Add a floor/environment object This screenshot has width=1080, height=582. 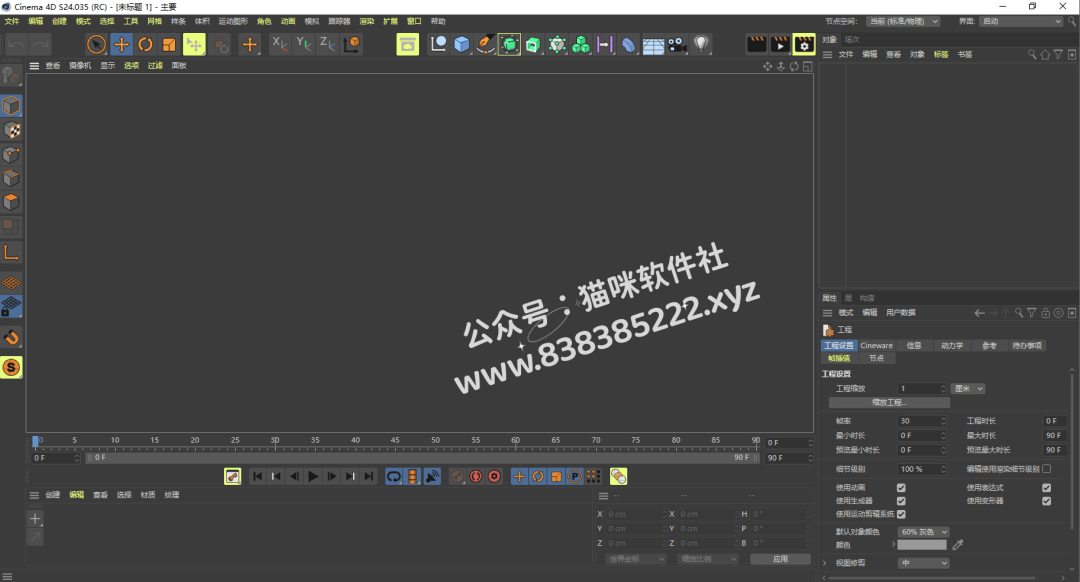(x=653, y=45)
